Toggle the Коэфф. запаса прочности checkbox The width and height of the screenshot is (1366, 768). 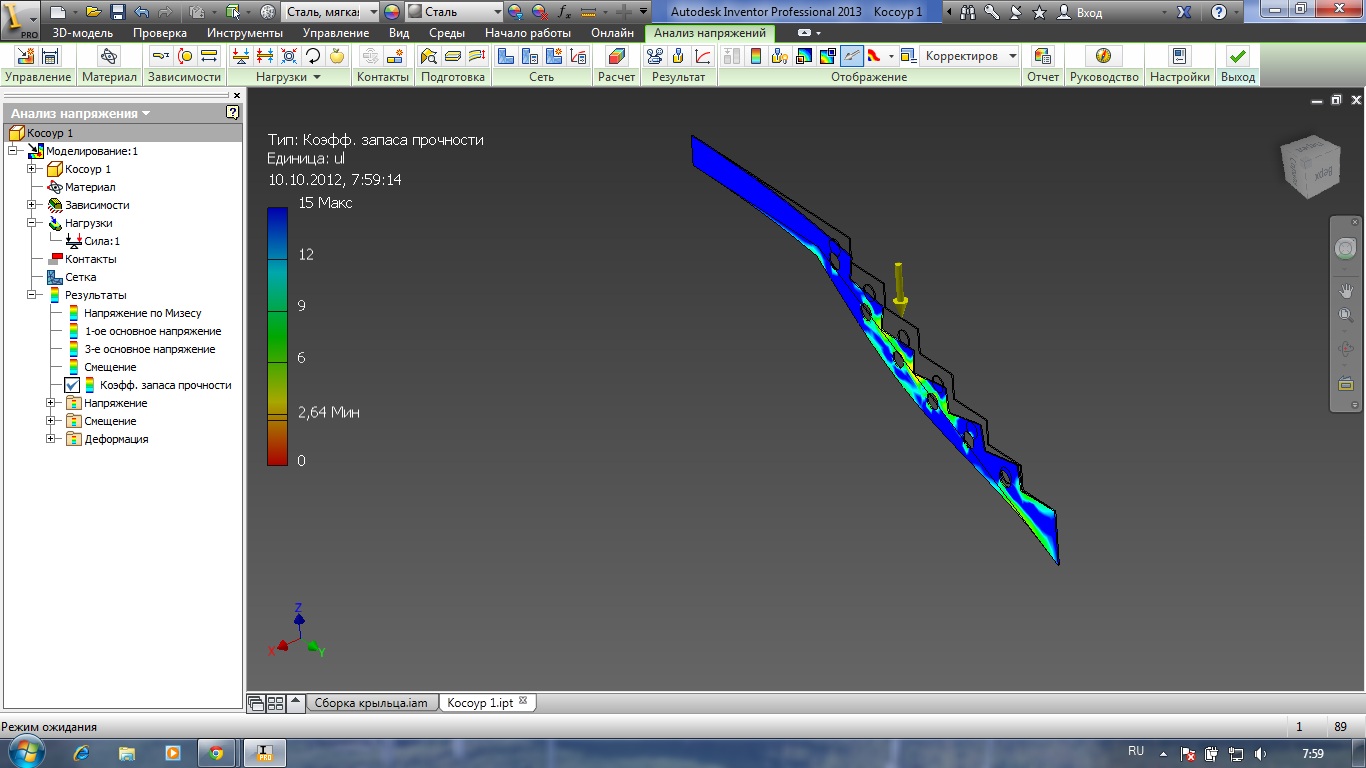(x=72, y=385)
